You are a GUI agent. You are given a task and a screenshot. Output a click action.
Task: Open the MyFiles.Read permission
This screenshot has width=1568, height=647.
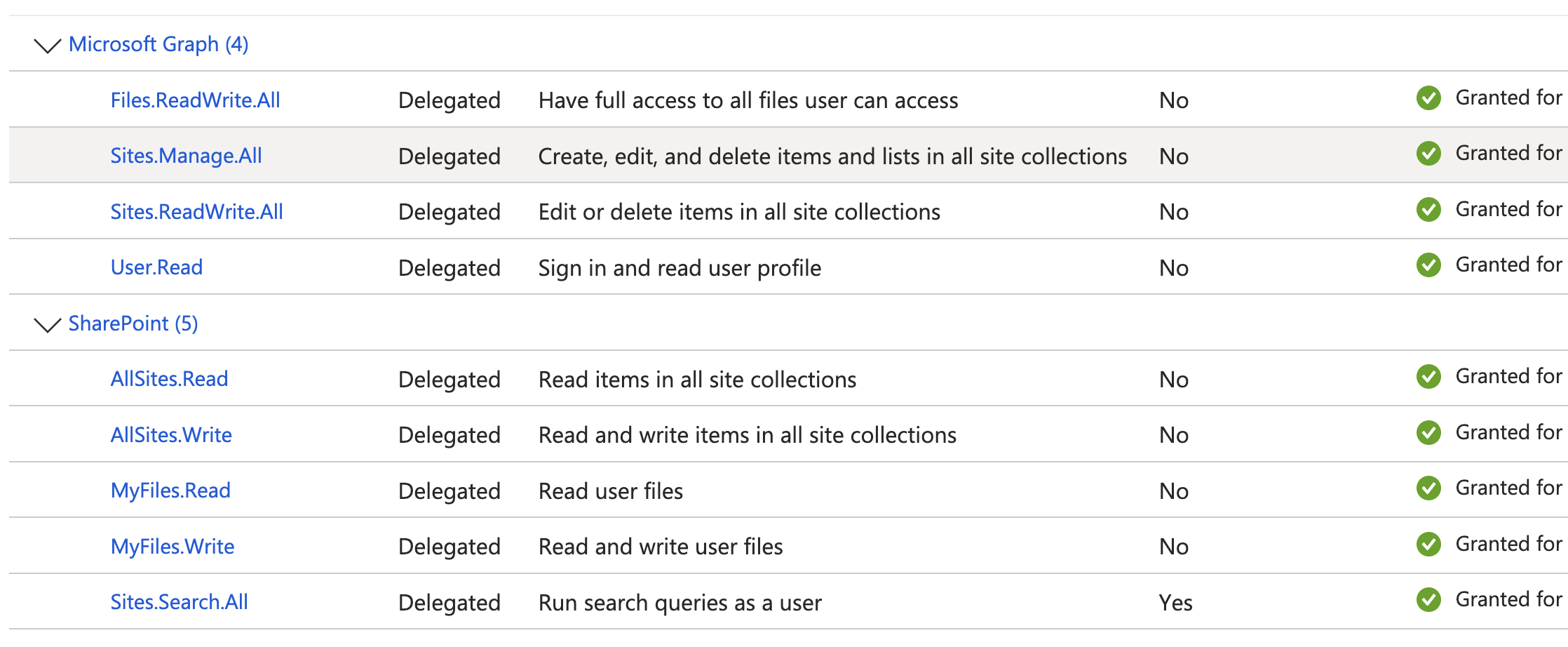coord(170,490)
